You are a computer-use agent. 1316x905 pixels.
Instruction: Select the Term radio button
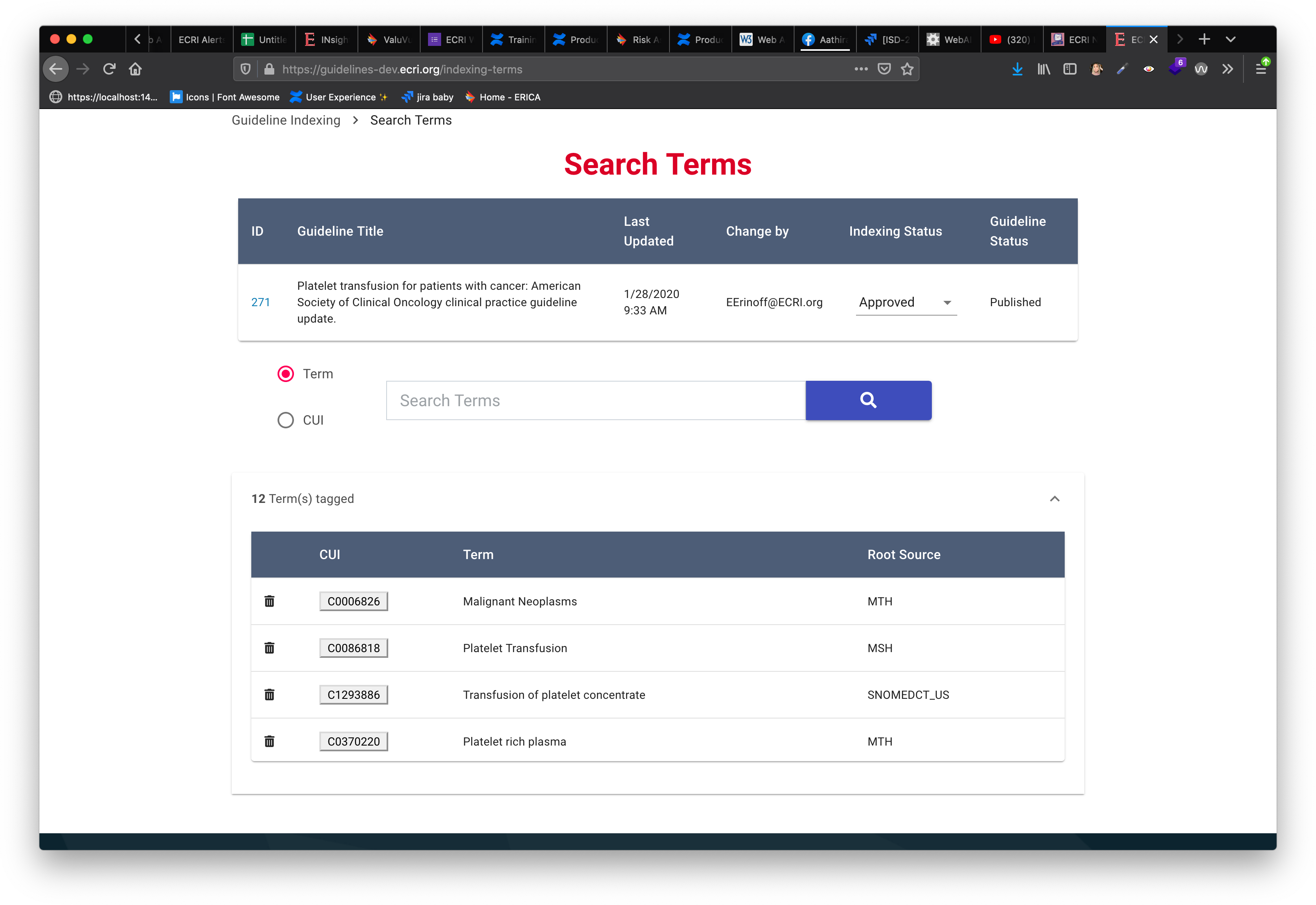(285, 374)
